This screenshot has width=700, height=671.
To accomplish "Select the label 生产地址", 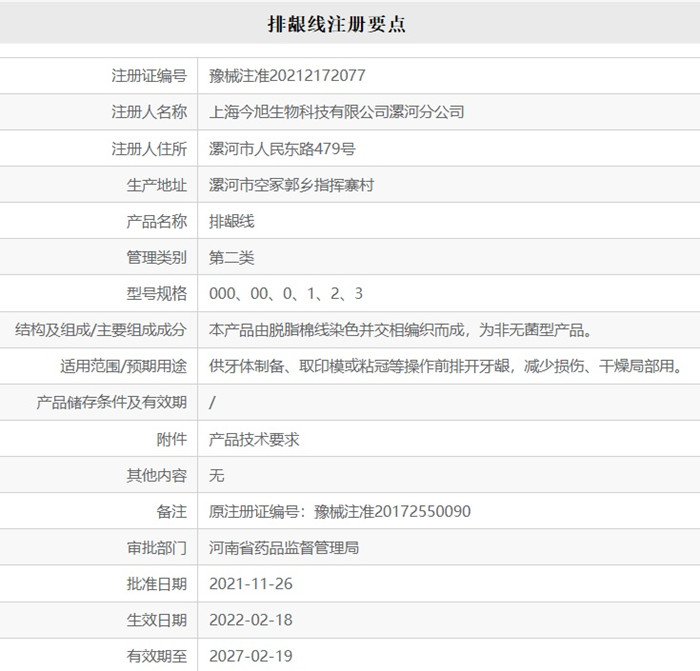I will click(x=157, y=184).
